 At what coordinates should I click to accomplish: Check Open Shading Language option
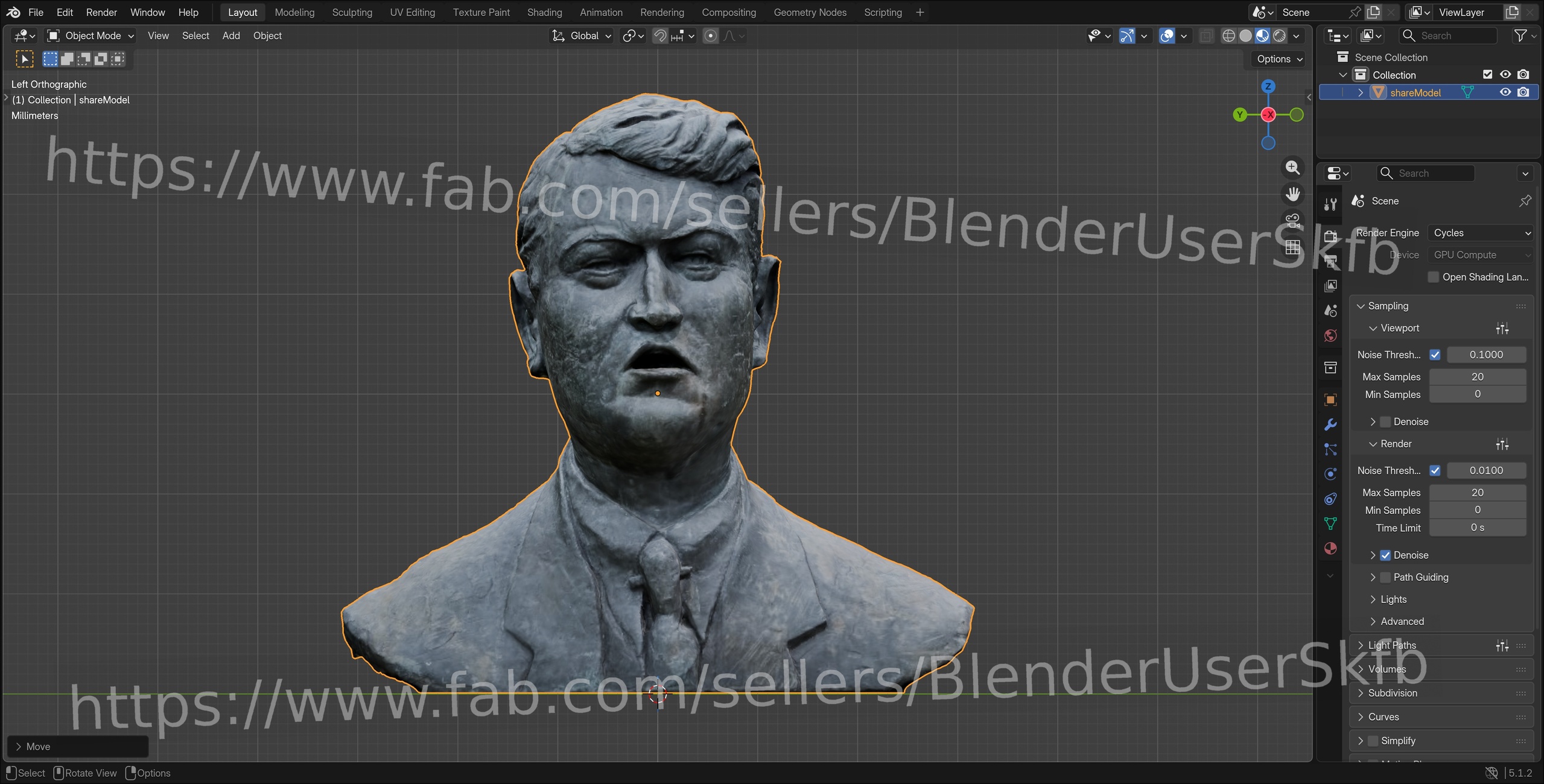1433,277
